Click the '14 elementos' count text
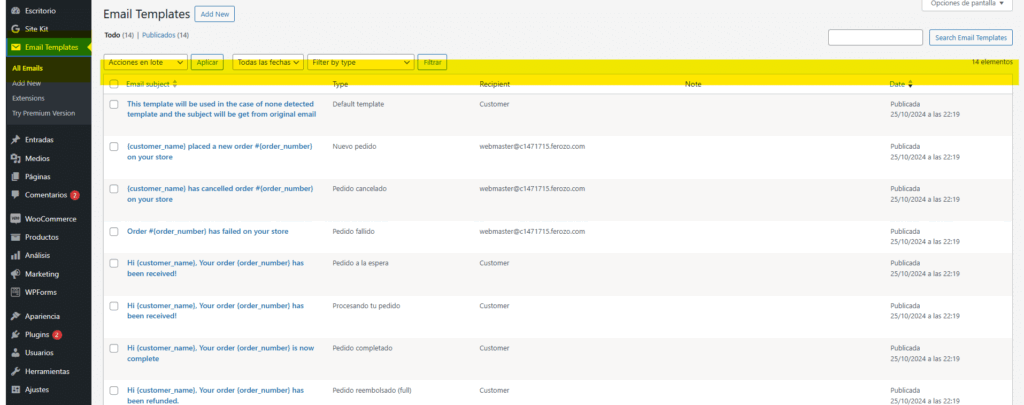Image resolution: width=1024 pixels, height=405 pixels. [993, 62]
